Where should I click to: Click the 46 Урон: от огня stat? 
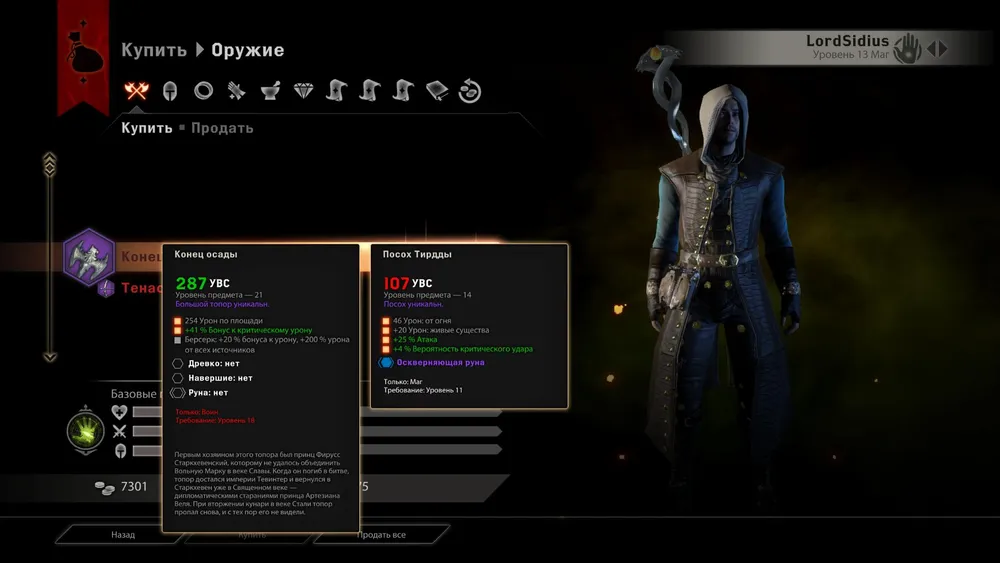tap(422, 321)
